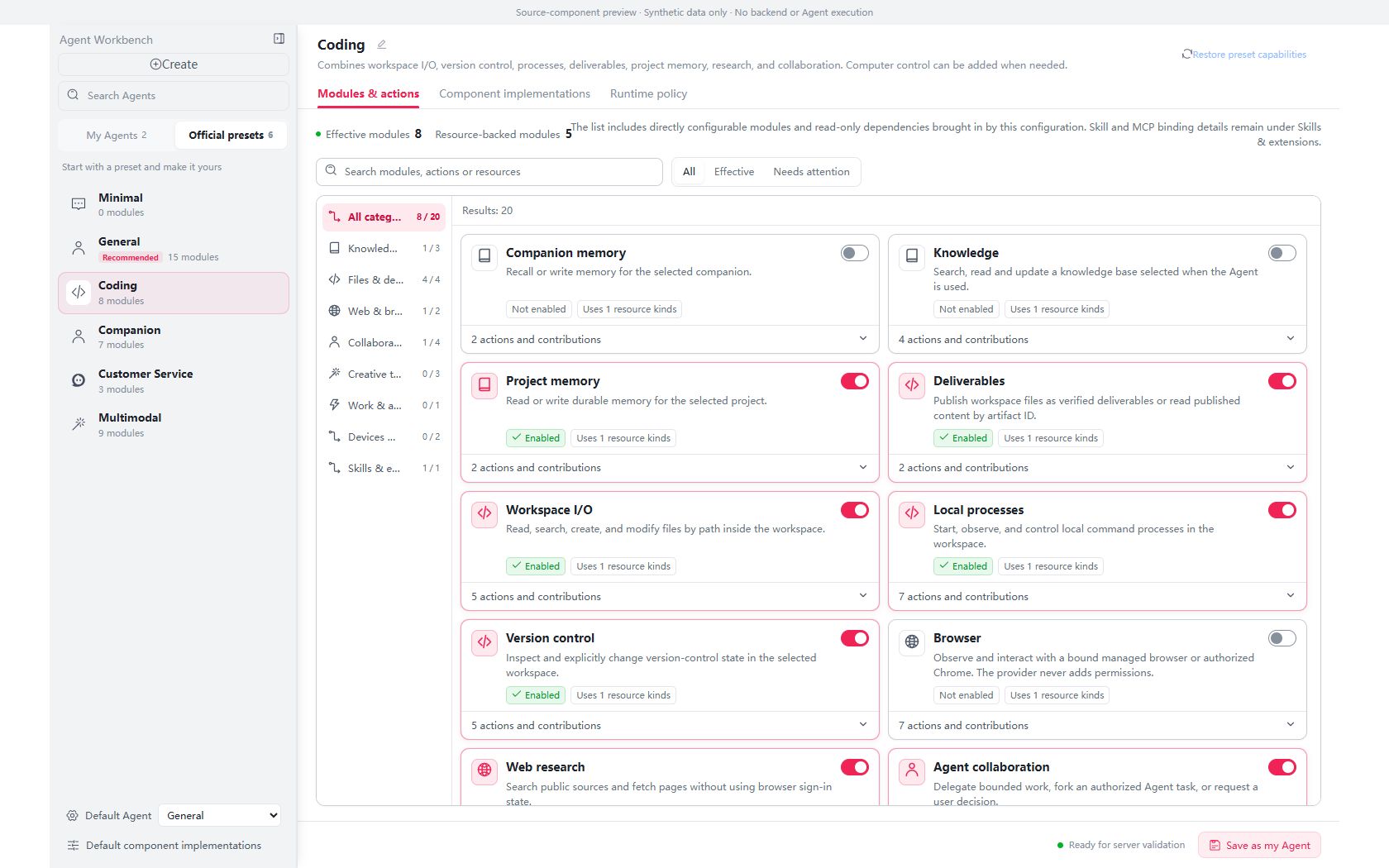
Task: Open the Runtime policy tab
Action: click(648, 93)
